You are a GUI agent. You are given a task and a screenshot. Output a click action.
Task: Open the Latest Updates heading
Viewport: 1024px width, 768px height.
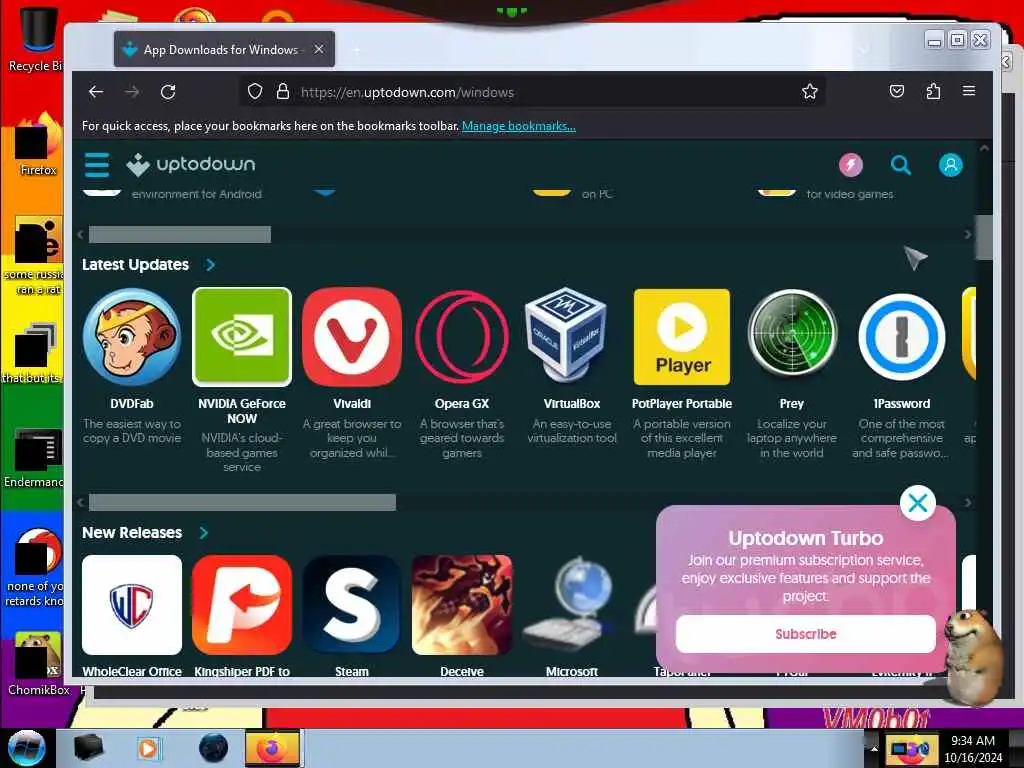pyautogui.click(x=135, y=264)
